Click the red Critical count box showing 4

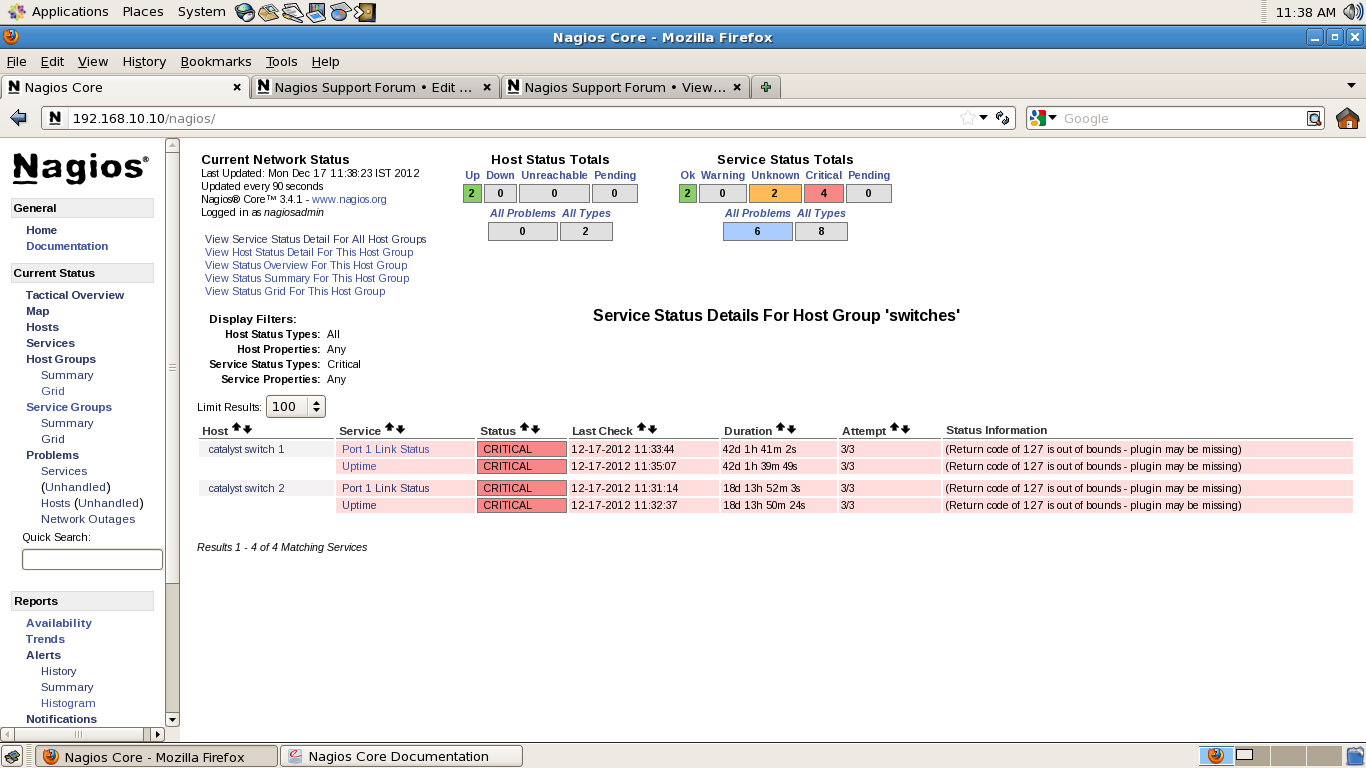tap(823, 194)
